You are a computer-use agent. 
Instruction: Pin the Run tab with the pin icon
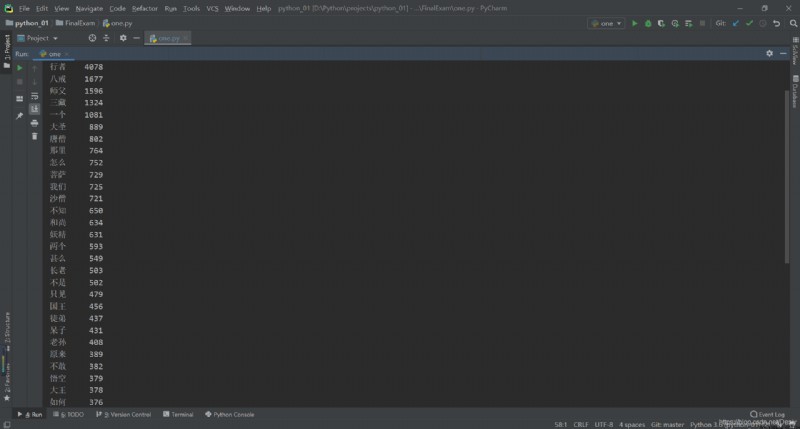click(20, 116)
